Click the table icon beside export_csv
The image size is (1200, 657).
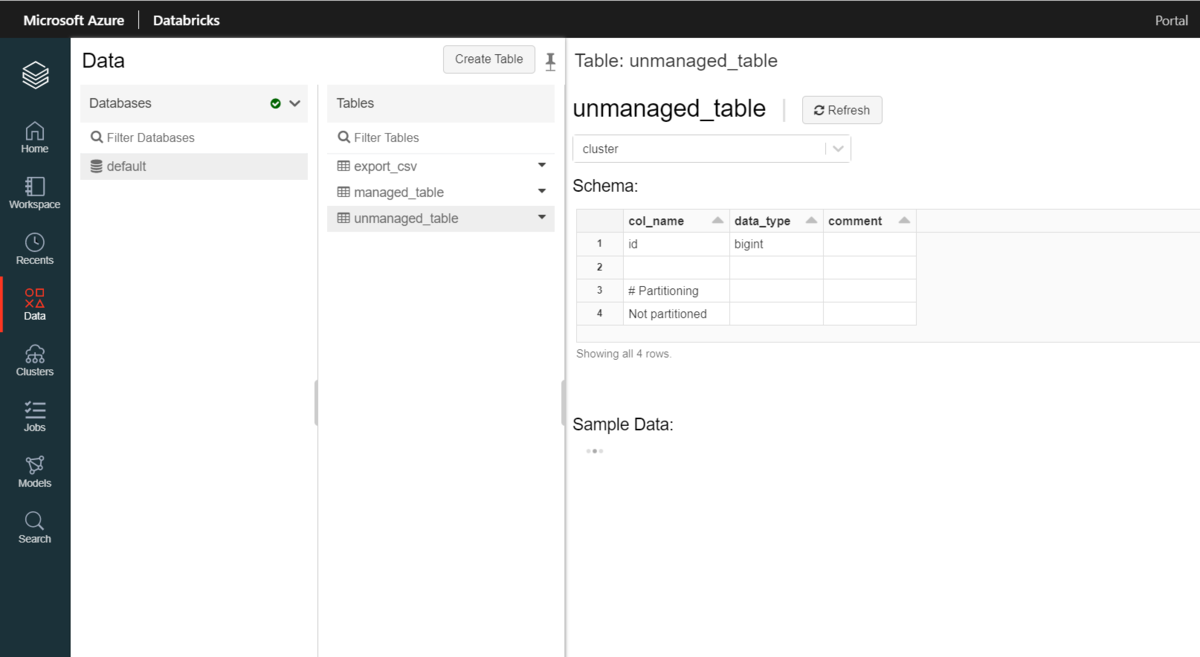[343, 166]
